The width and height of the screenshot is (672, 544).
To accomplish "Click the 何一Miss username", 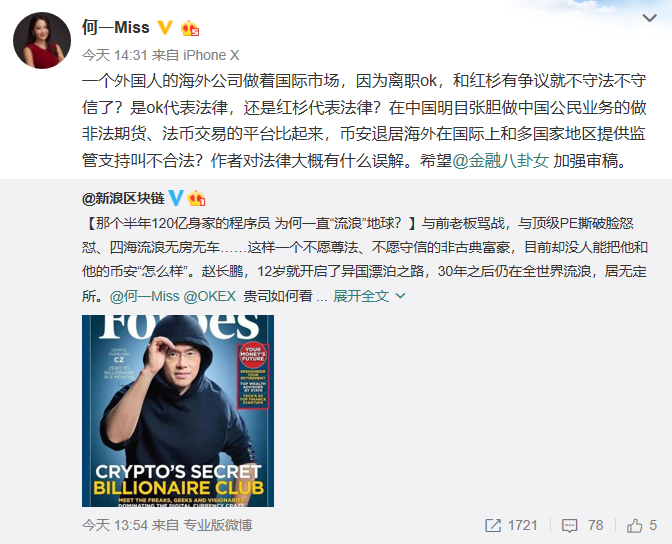I will tap(116, 28).
